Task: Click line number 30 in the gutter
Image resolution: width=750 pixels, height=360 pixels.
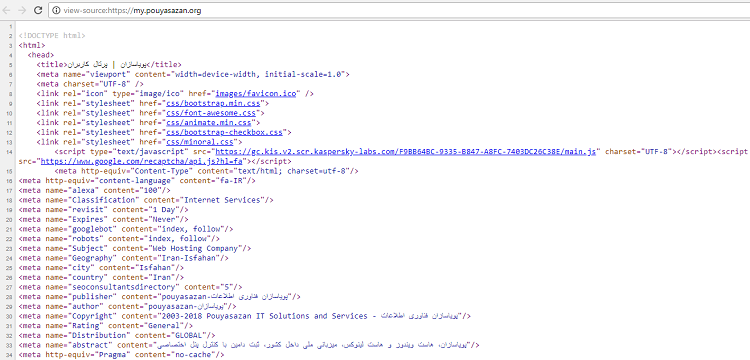Action: (10, 316)
